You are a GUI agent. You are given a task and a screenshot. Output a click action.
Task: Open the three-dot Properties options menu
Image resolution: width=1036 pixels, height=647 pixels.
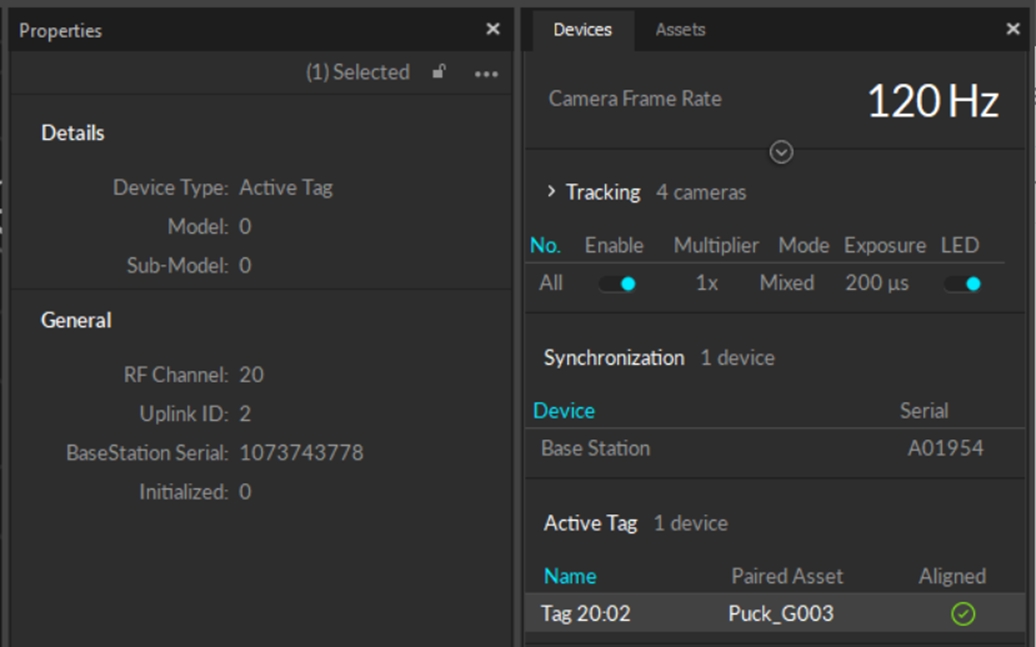pyautogui.click(x=486, y=73)
